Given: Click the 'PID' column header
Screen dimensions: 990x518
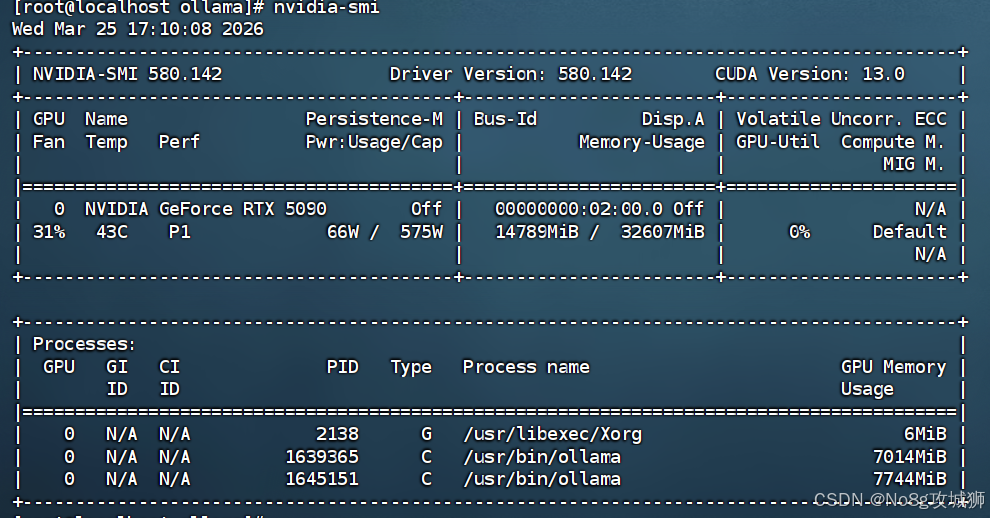Looking at the screenshot, I should tap(342, 366).
